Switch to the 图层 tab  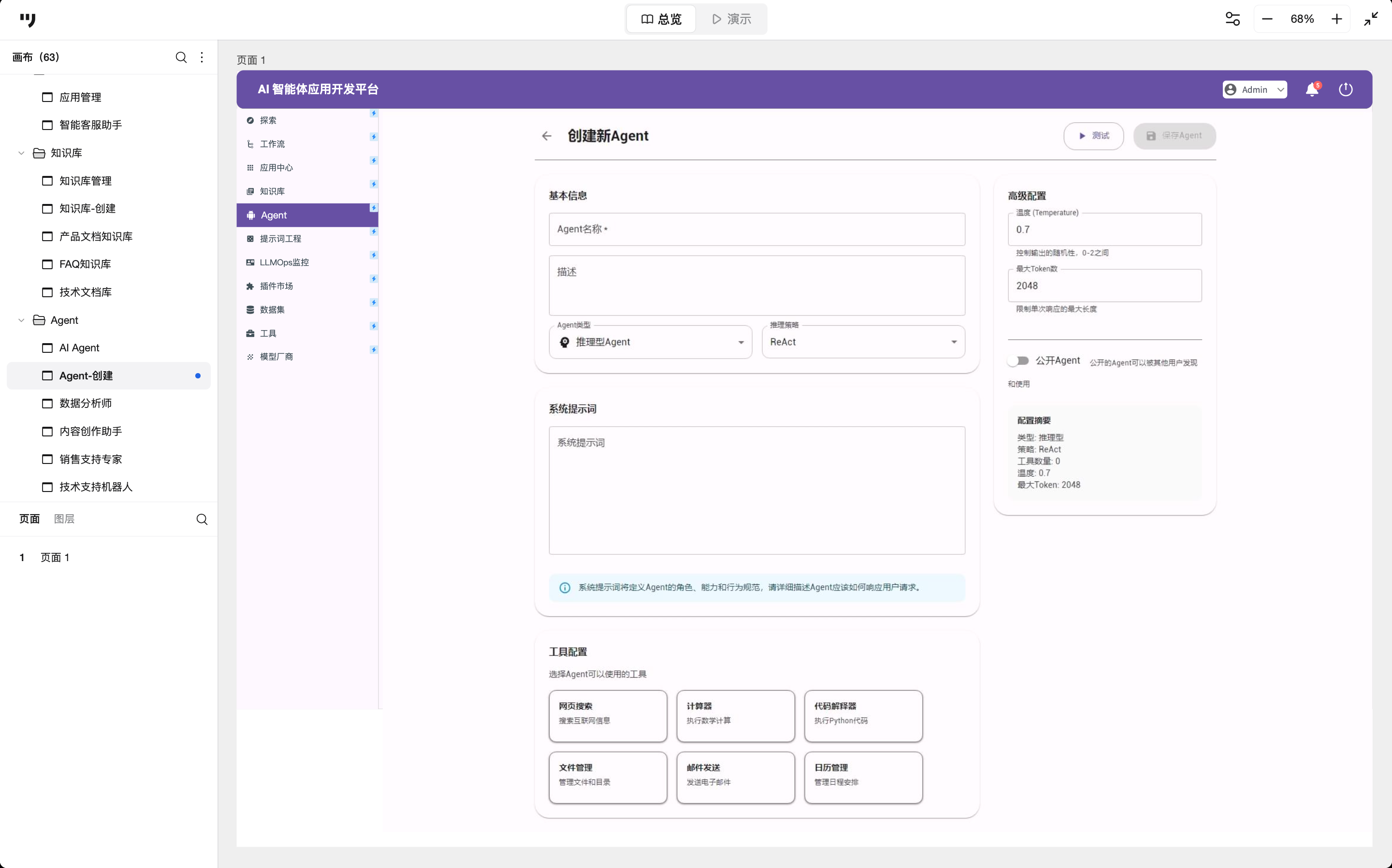[64, 519]
